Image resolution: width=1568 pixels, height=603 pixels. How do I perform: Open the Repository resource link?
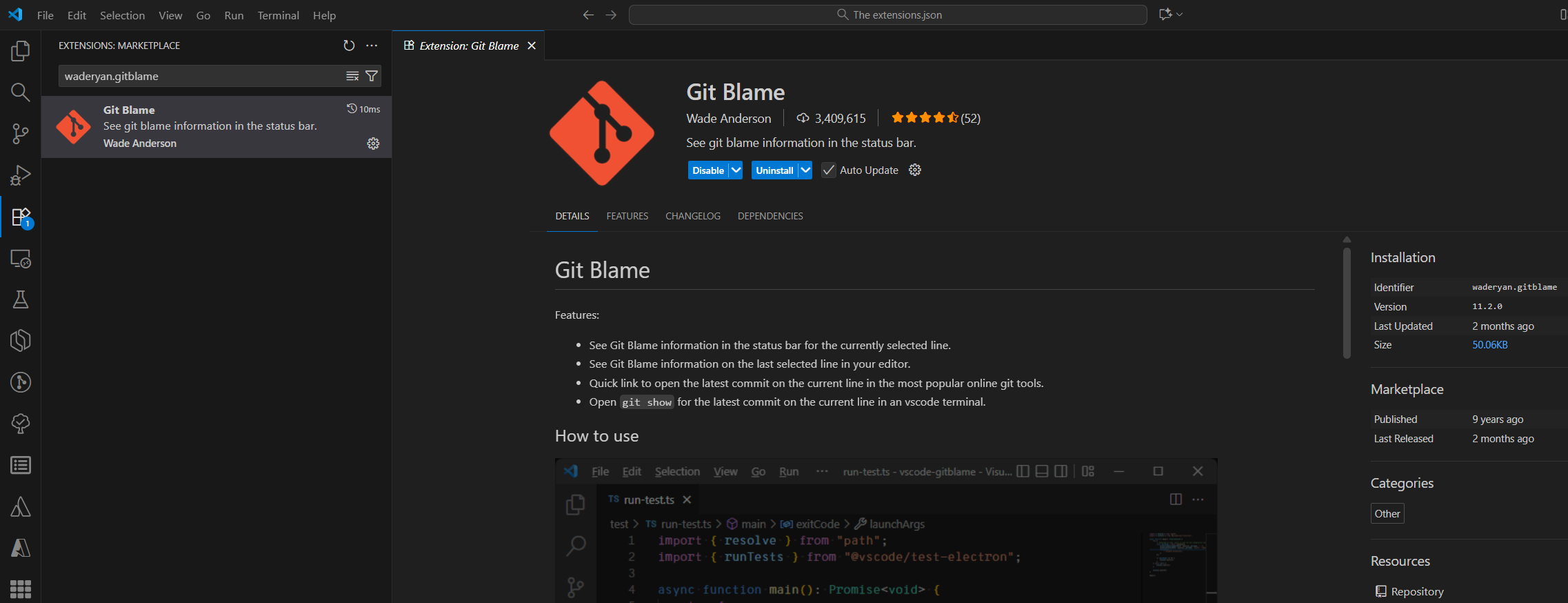point(1417,592)
